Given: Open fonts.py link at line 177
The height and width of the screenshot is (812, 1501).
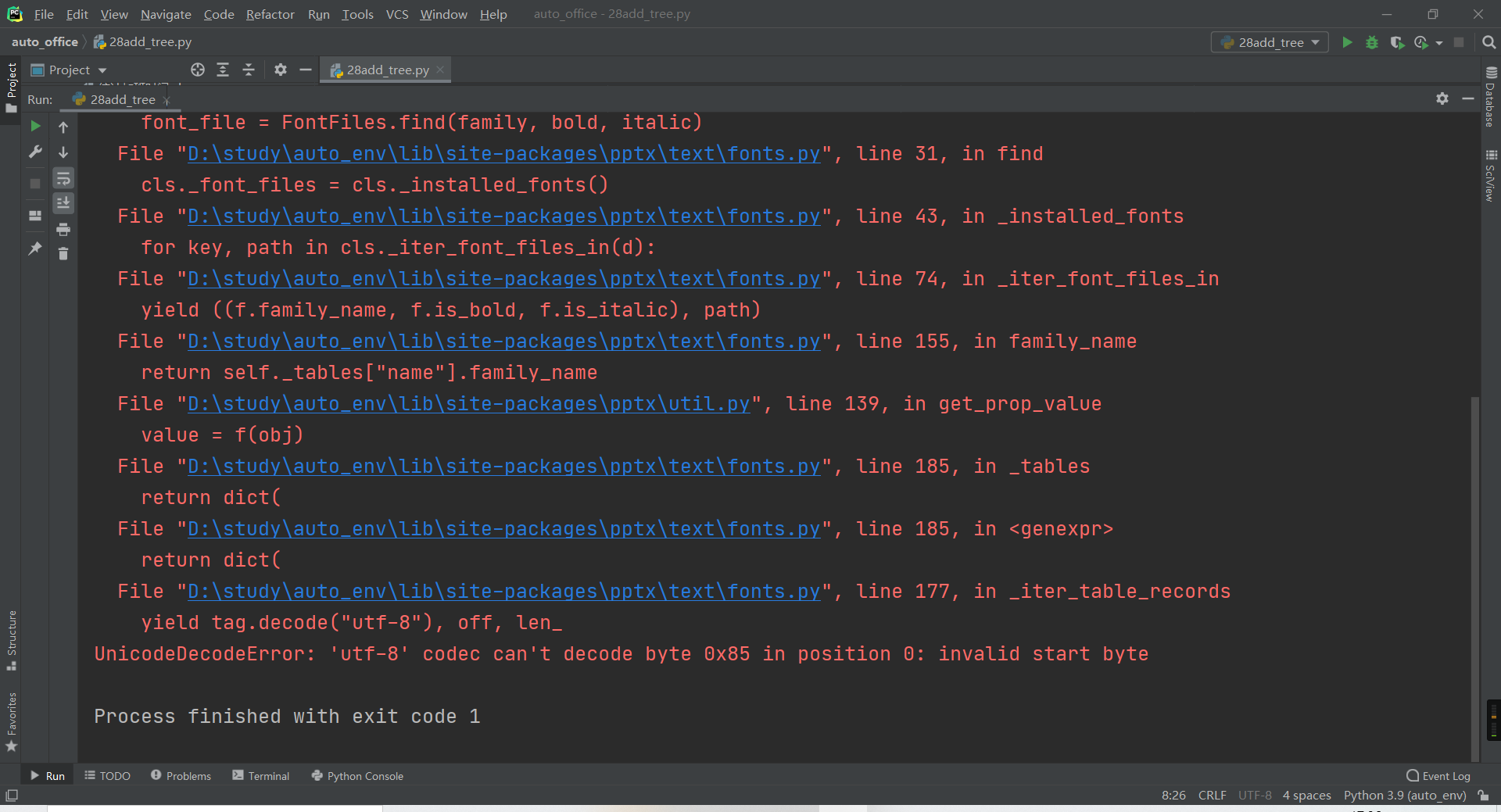Looking at the screenshot, I should pyautogui.click(x=504, y=592).
